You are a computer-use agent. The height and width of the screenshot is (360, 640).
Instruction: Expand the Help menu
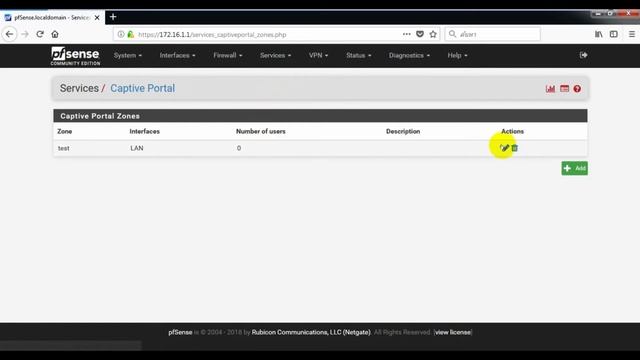pos(457,55)
